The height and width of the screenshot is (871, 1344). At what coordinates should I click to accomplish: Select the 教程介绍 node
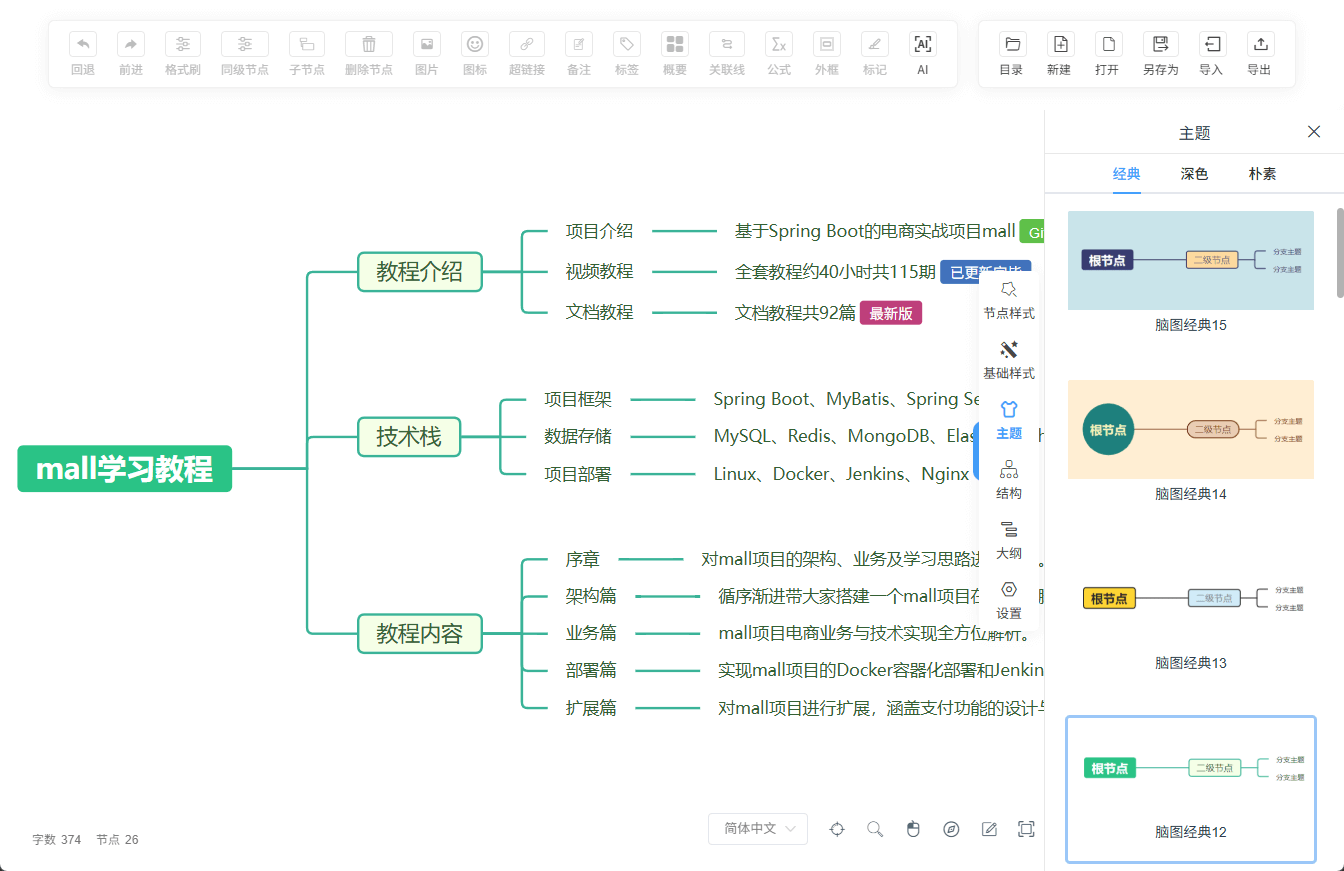[x=420, y=272]
